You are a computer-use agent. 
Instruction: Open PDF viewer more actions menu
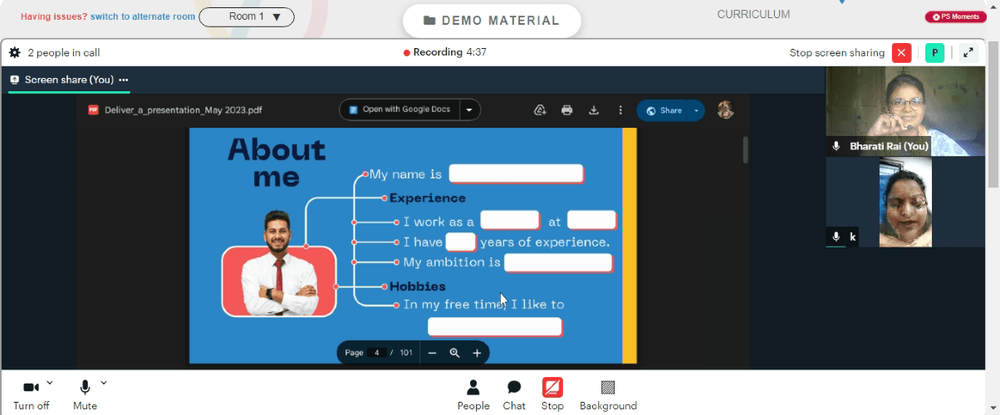coord(620,110)
